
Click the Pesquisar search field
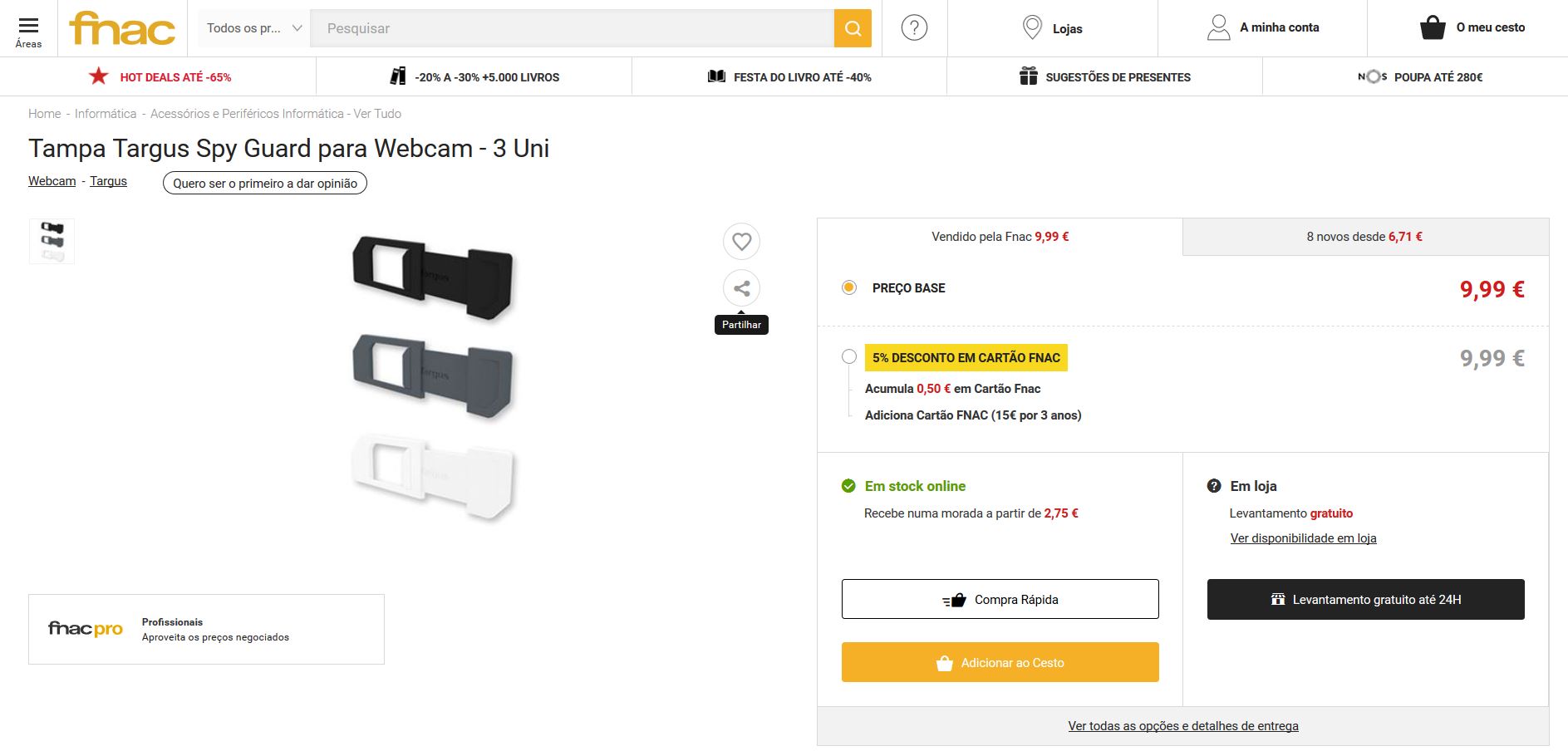(x=572, y=28)
